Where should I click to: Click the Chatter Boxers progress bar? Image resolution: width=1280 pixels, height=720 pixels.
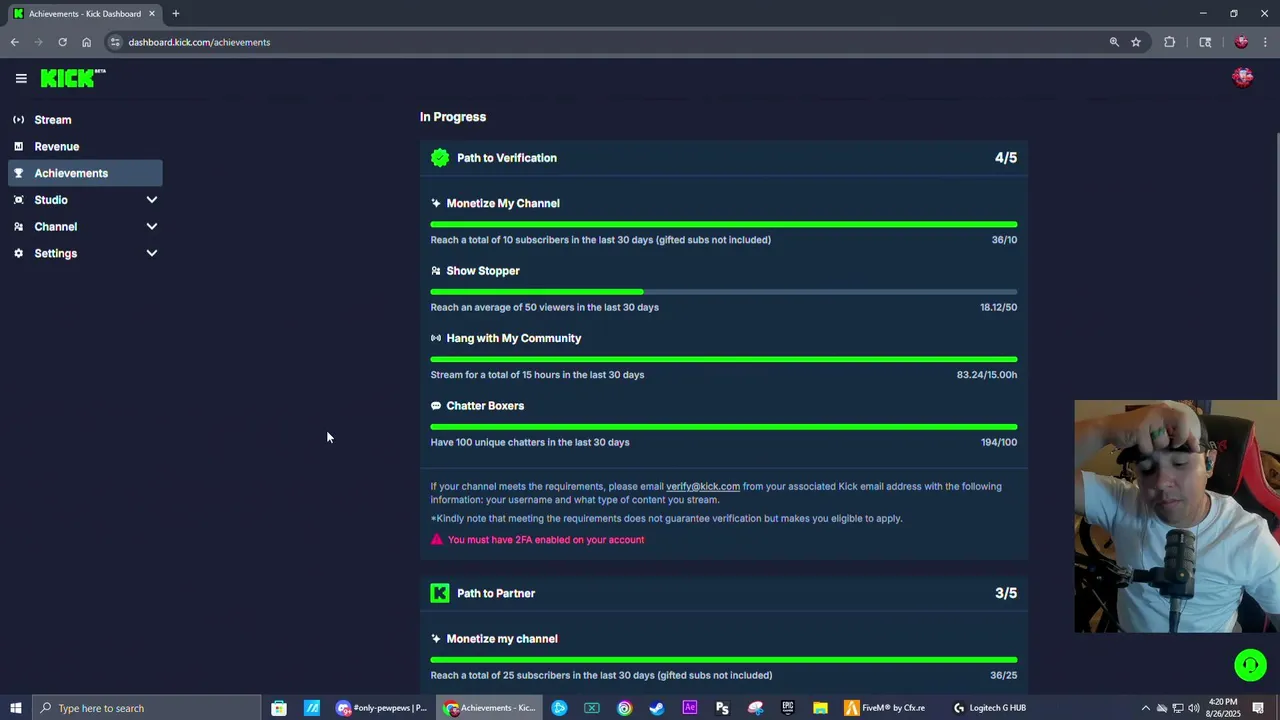(724, 427)
